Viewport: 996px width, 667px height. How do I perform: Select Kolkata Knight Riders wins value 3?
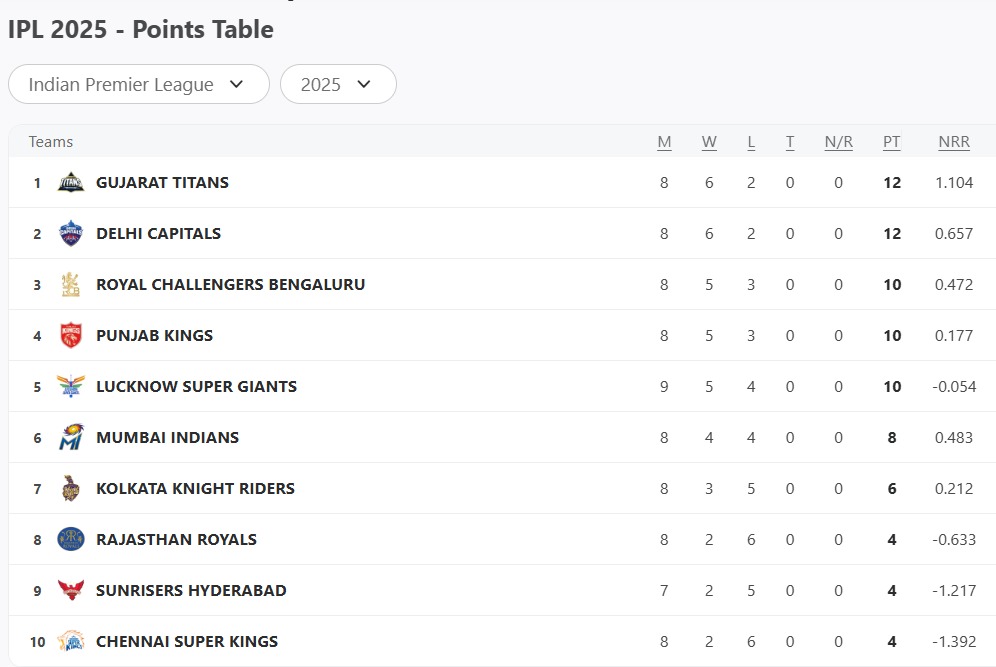[709, 488]
